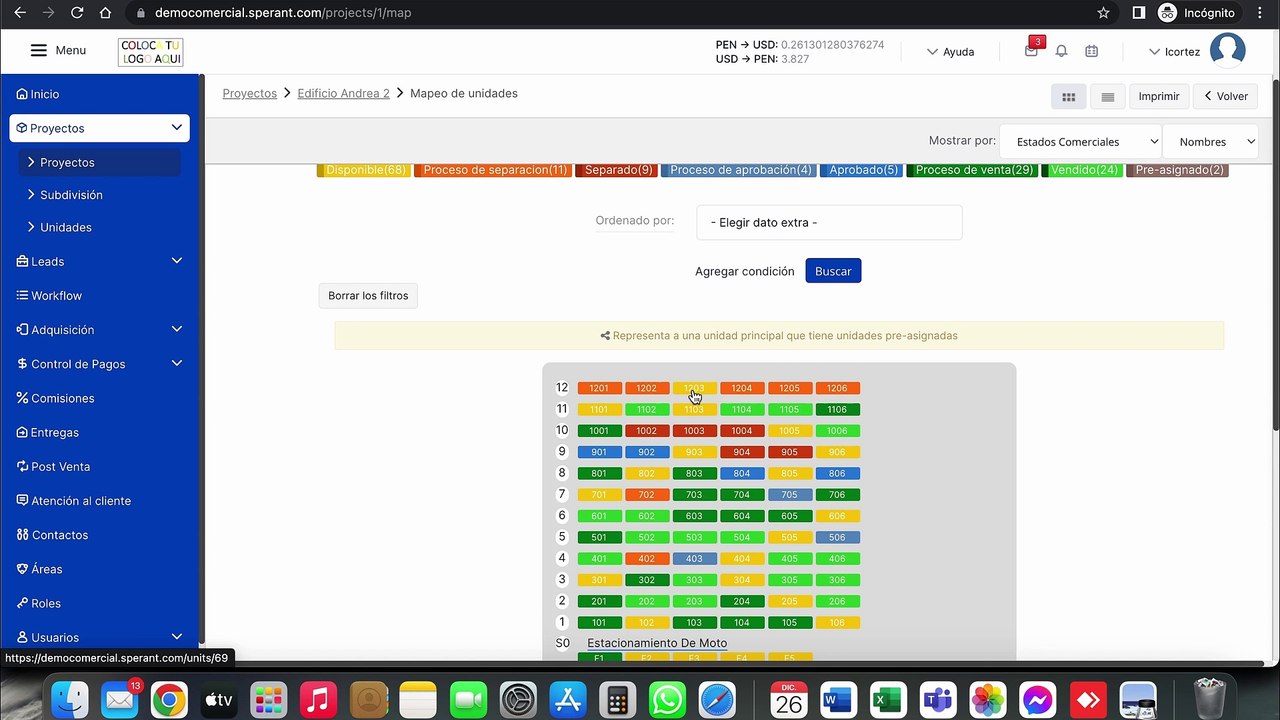Viewport: 1280px width, 720px height.
Task: Select unit 705 on the map
Action: [x=790, y=495]
